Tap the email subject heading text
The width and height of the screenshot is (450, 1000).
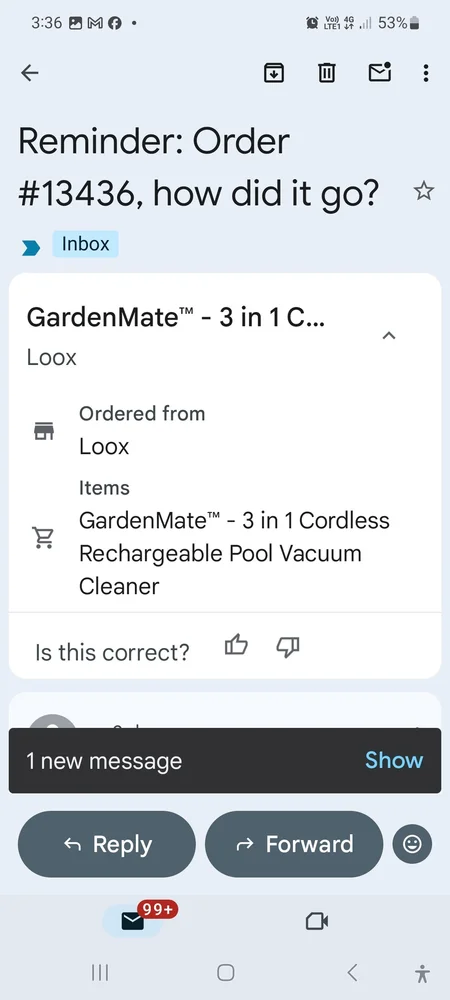[198, 166]
